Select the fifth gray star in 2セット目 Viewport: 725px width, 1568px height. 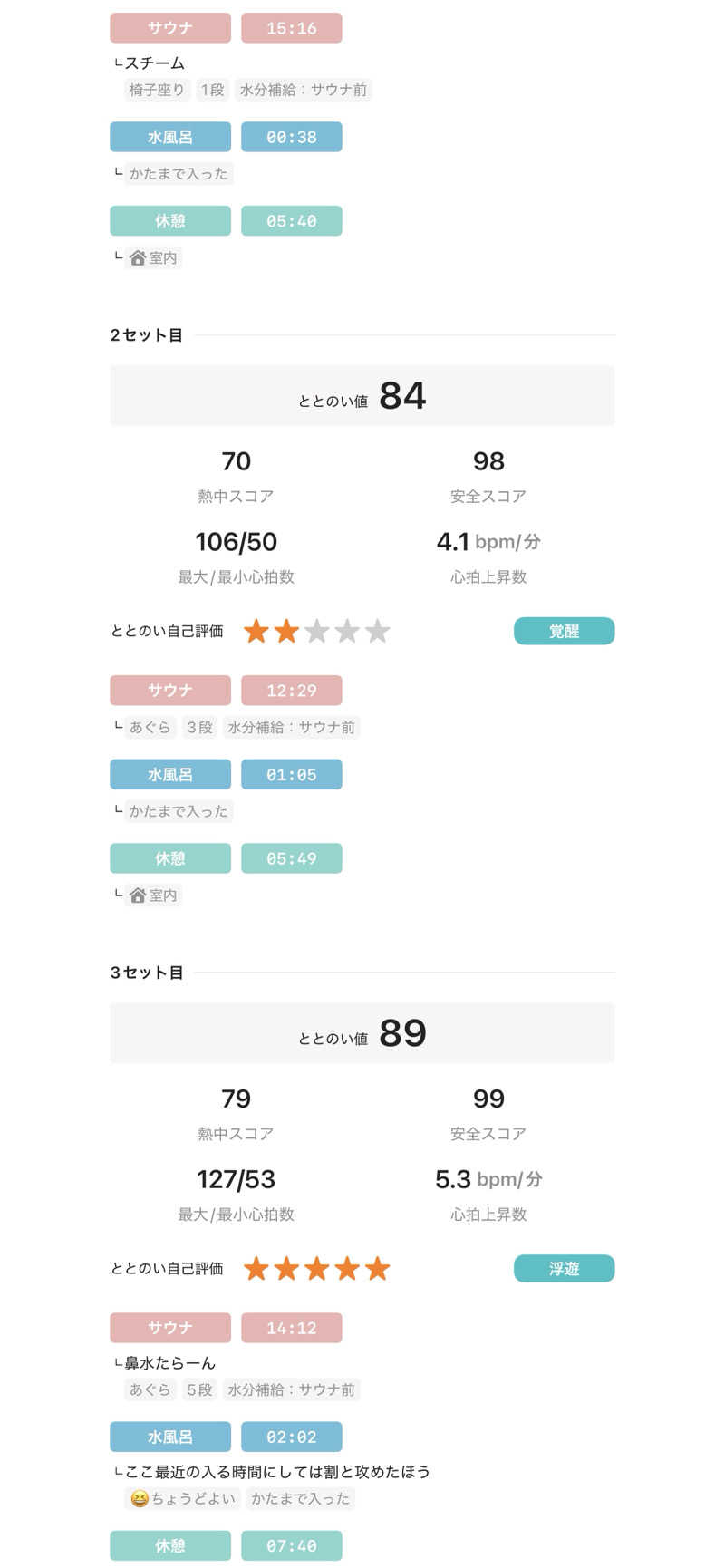point(377,632)
